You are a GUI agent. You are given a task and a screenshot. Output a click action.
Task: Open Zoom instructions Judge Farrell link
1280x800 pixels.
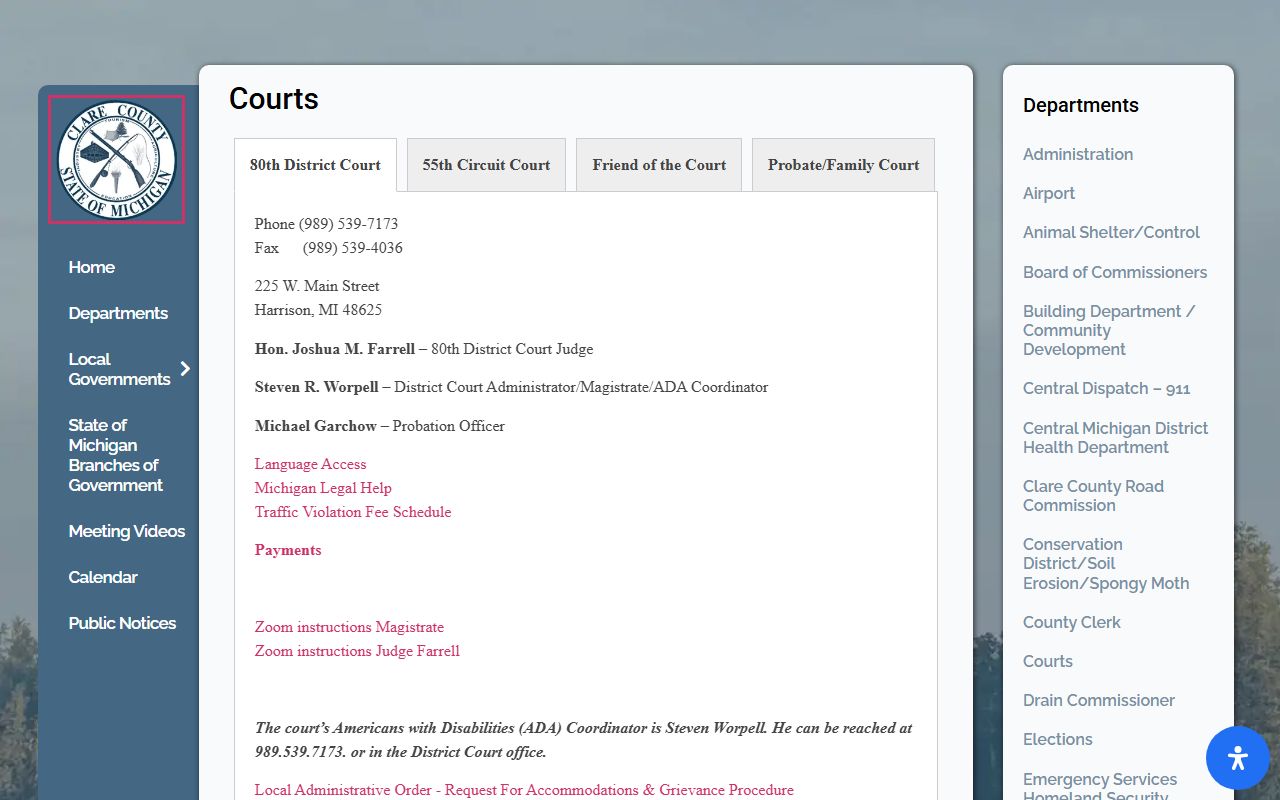coord(357,651)
